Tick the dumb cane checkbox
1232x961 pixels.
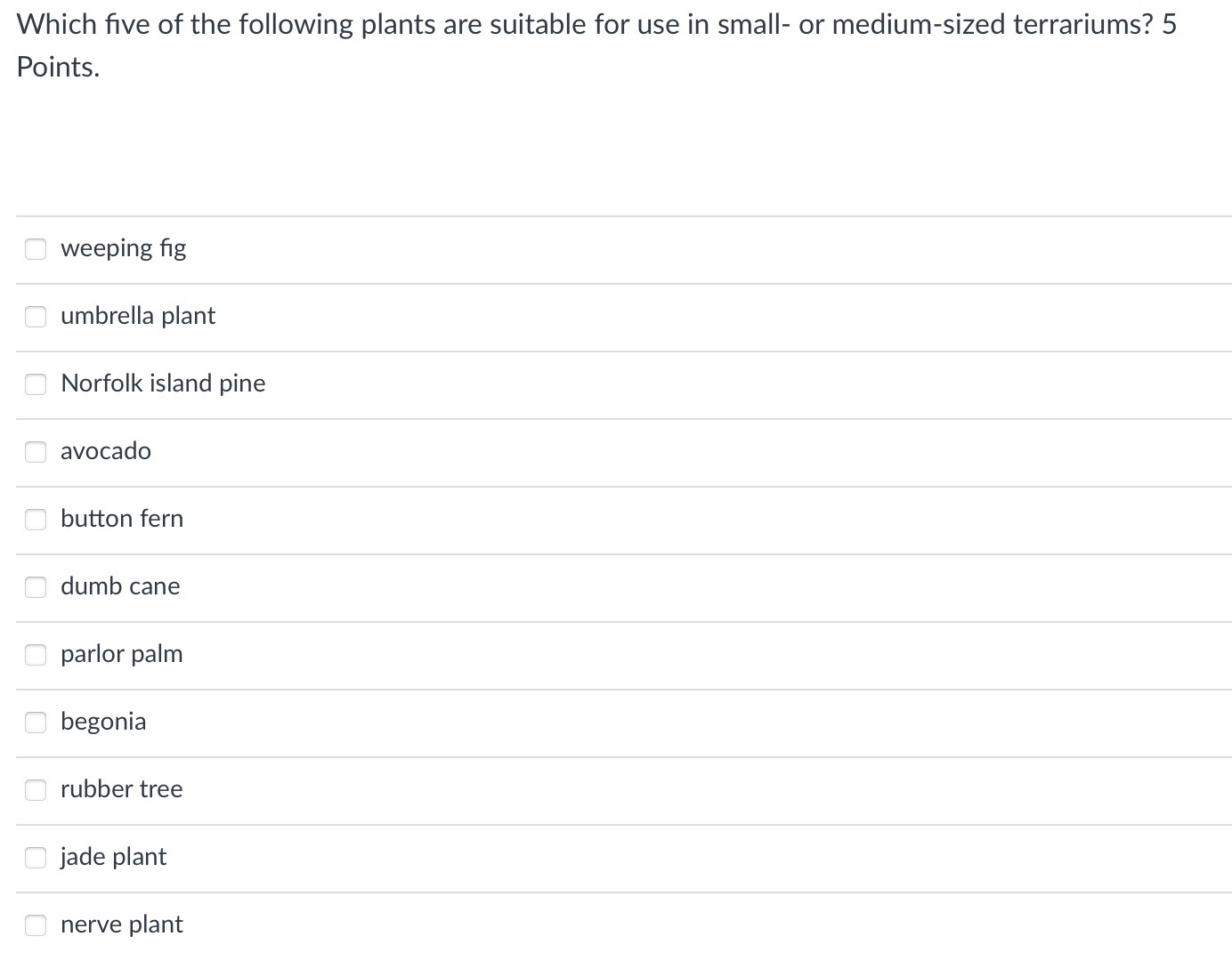click(36, 586)
